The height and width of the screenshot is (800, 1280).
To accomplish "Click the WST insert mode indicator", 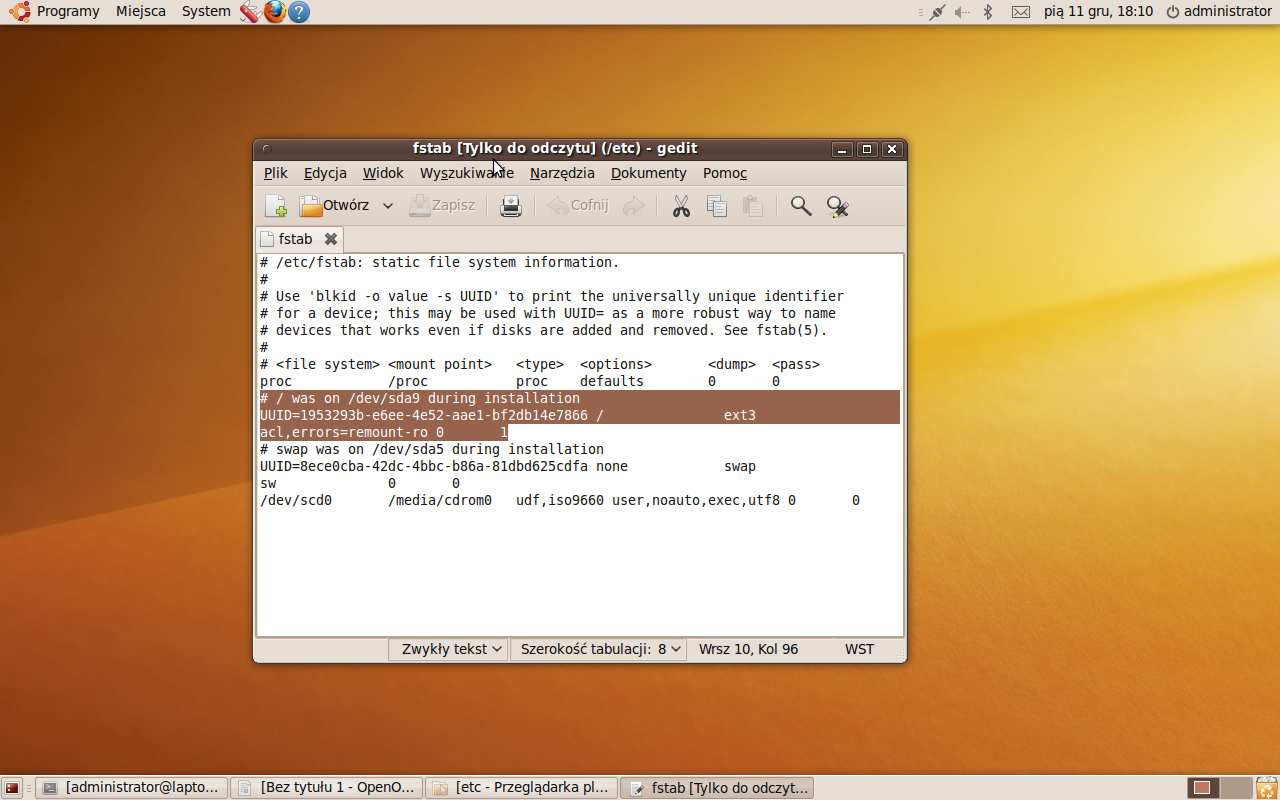I will pos(859,649).
